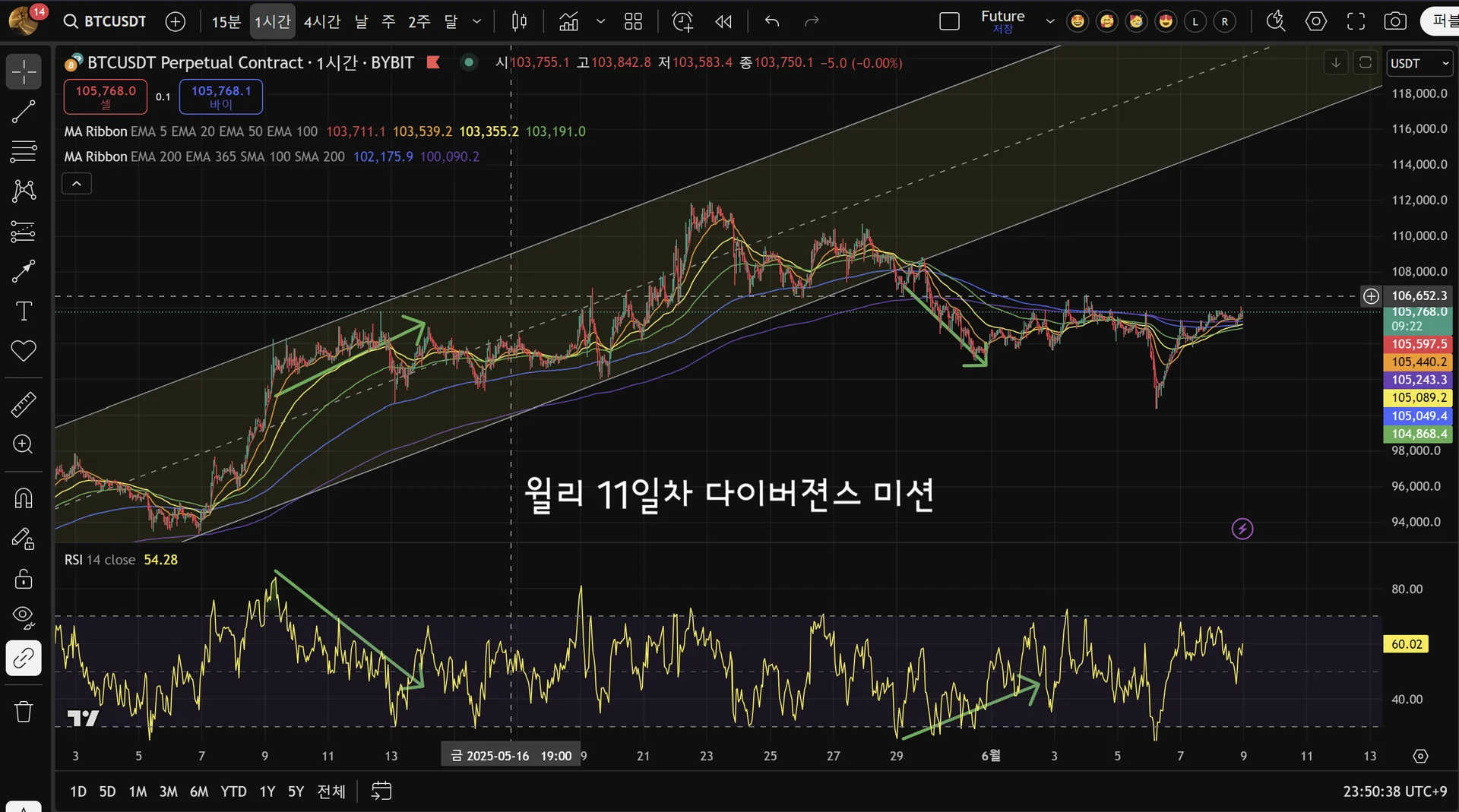Image resolution: width=1459 pixels, height=812 pixels.
Task: Open the bar replay rewind icon
Action: [723, 21]
